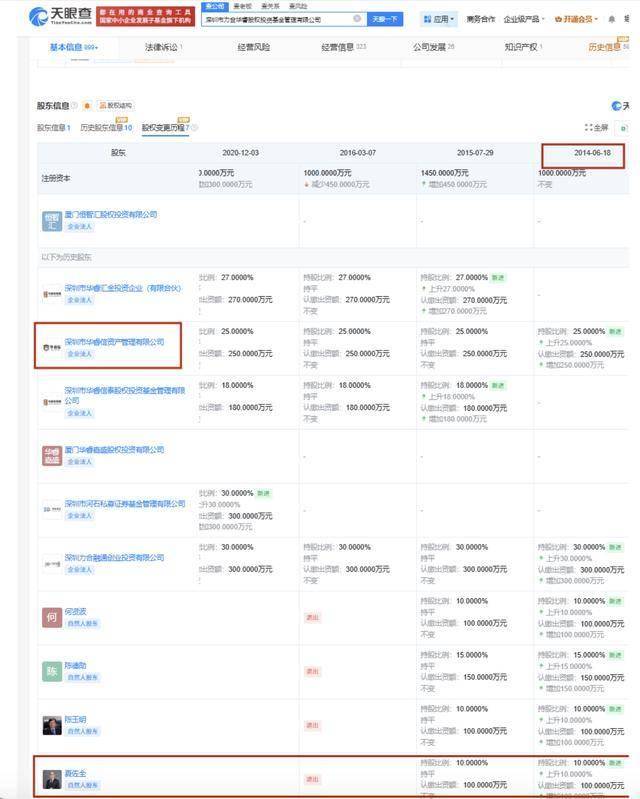Click the 华睿汇金 company logo thumbnail
The width and height of the screenshot is (640, 799).
click(51, 294)
